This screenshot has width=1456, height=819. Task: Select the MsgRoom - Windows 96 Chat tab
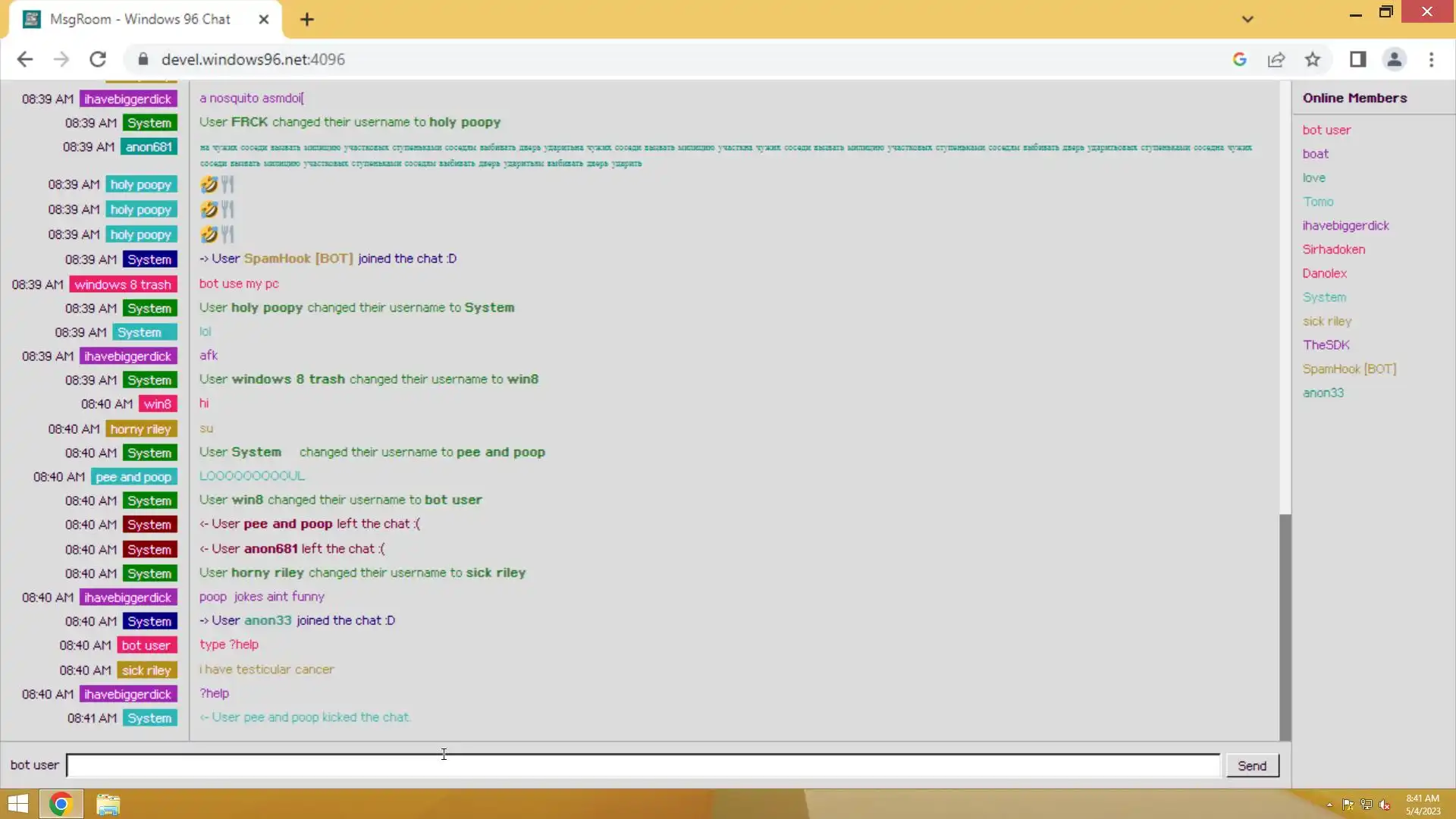140,20
